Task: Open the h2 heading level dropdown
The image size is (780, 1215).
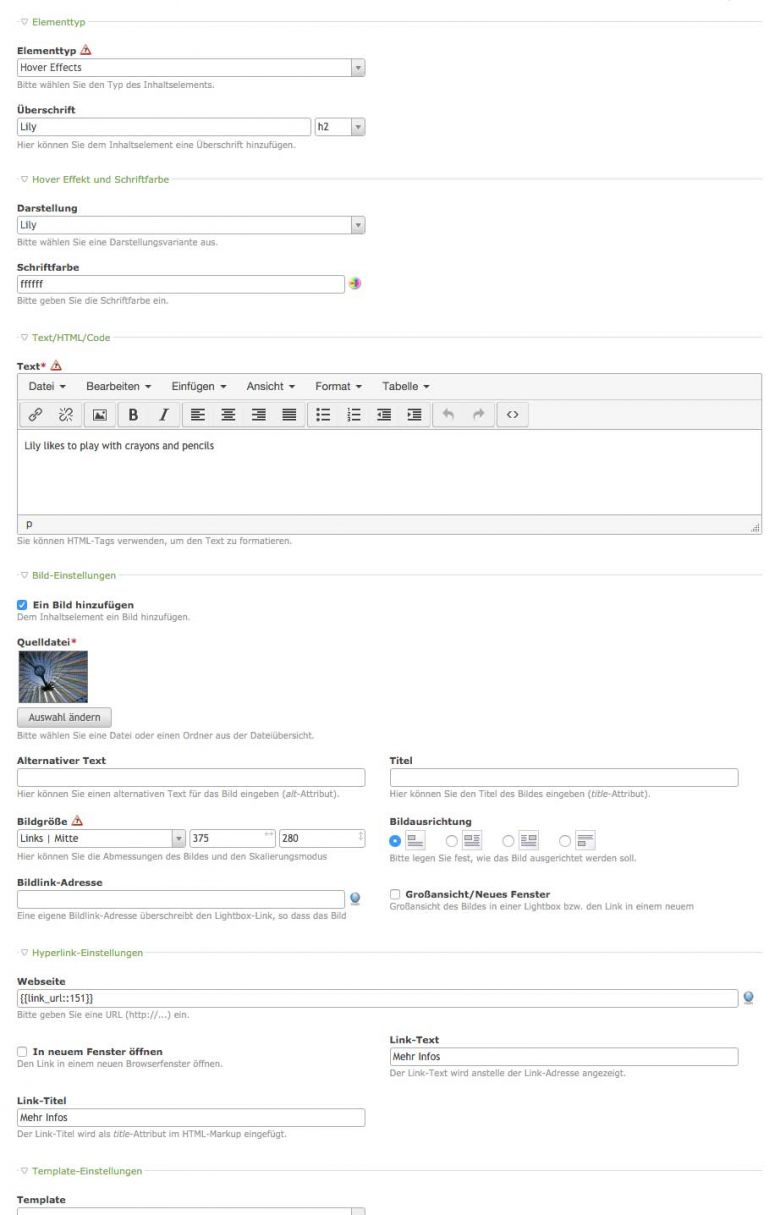Action: [x=340, y=128]
